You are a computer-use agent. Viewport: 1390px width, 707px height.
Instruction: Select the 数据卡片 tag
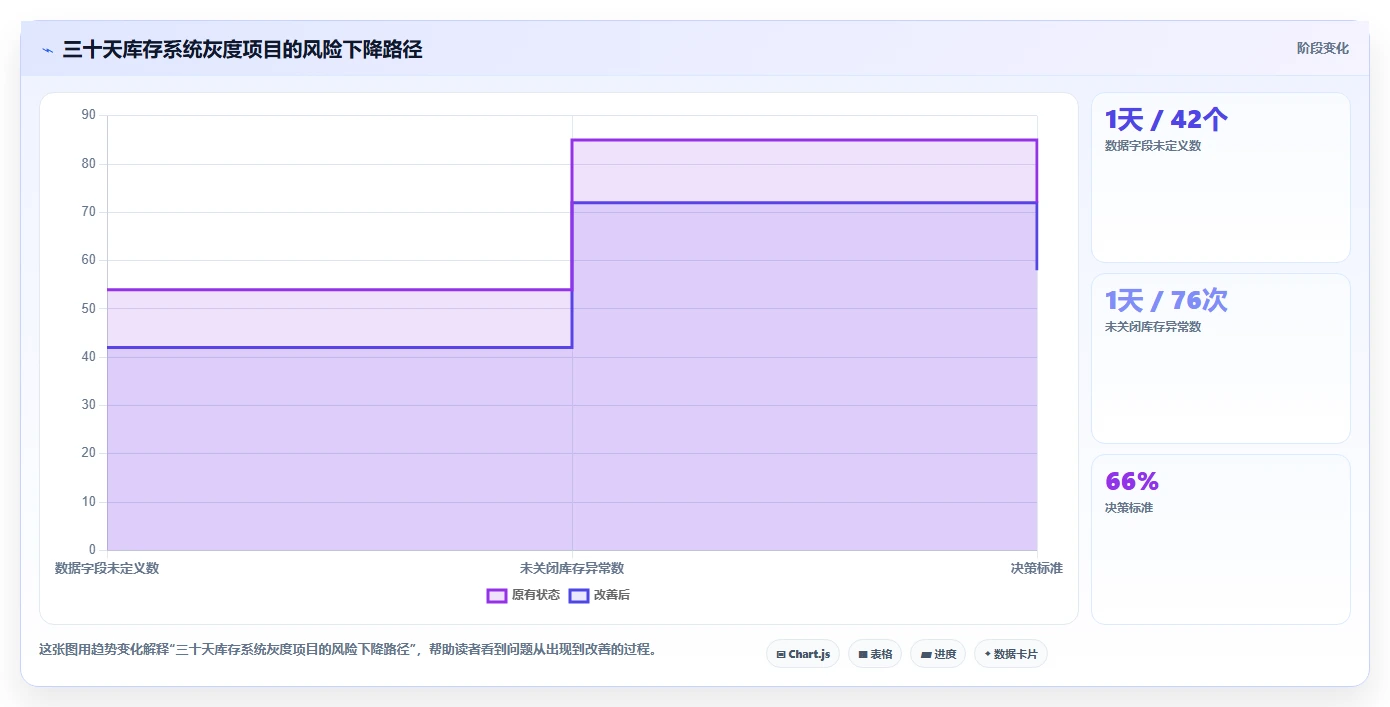pyautogui.click(x=1011, y=654)
